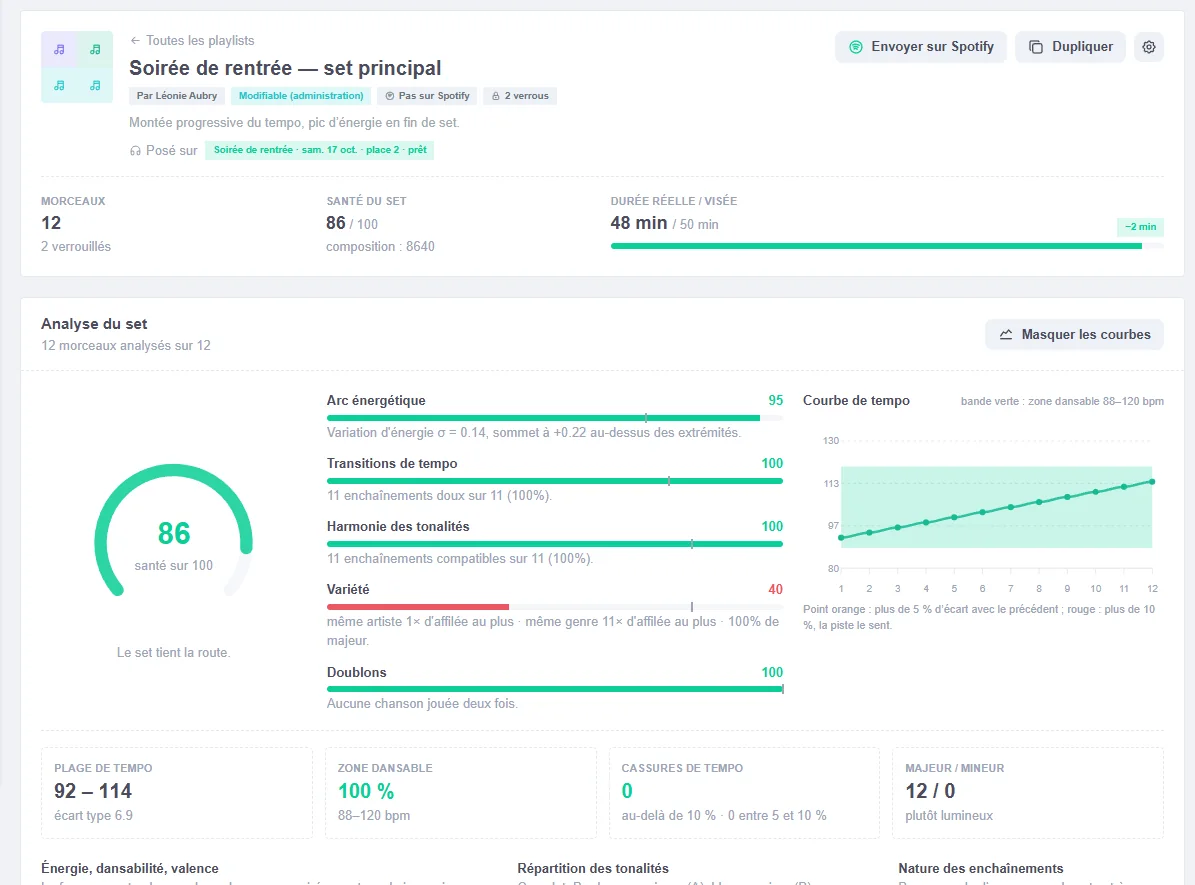The height and width of the screenshot is (885, 1195).
Task: Click the −2 min duration badge
Action: (x=1140, y=226)
